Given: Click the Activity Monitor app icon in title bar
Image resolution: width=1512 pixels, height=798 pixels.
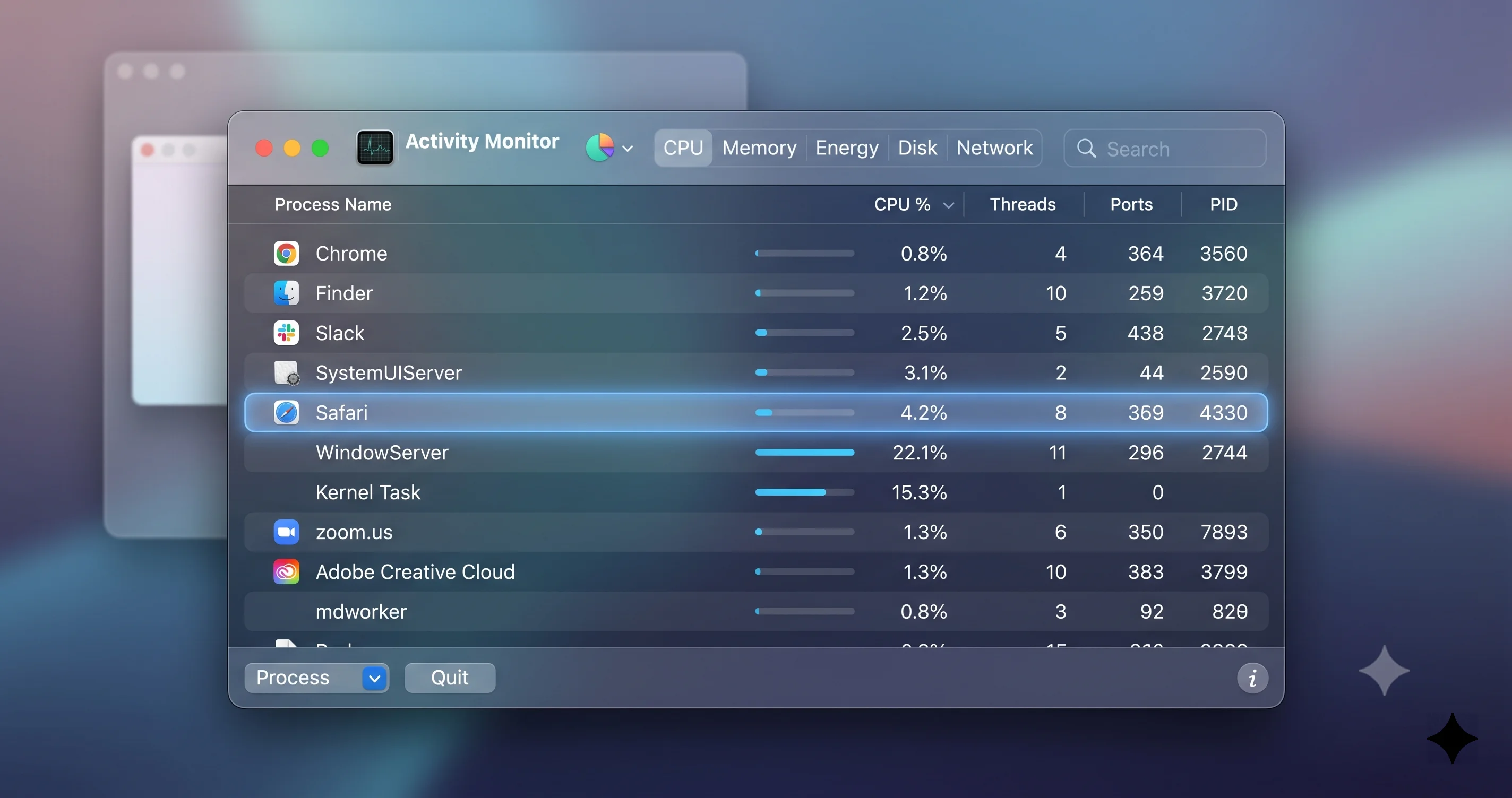Looking at the screenshot, I should click(x=375, y=148).
